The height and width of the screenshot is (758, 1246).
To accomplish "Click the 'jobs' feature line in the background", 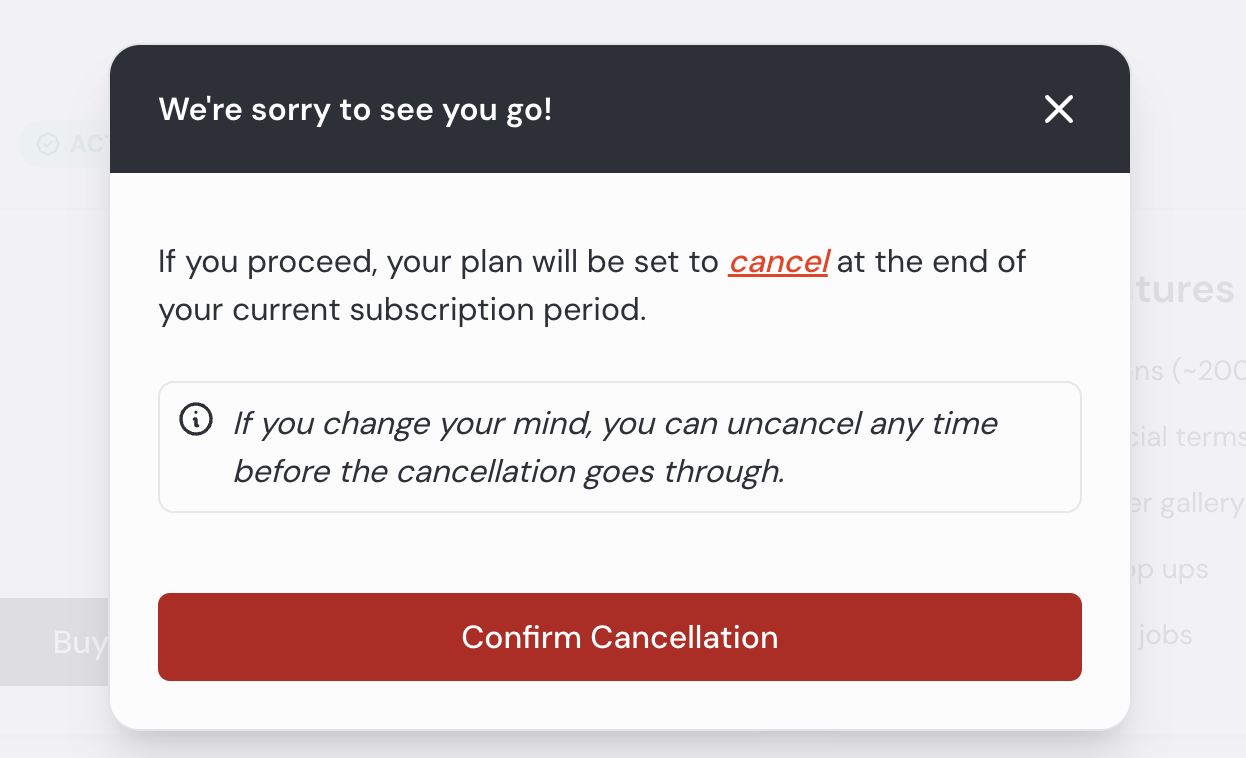I will pos(1165,635).
